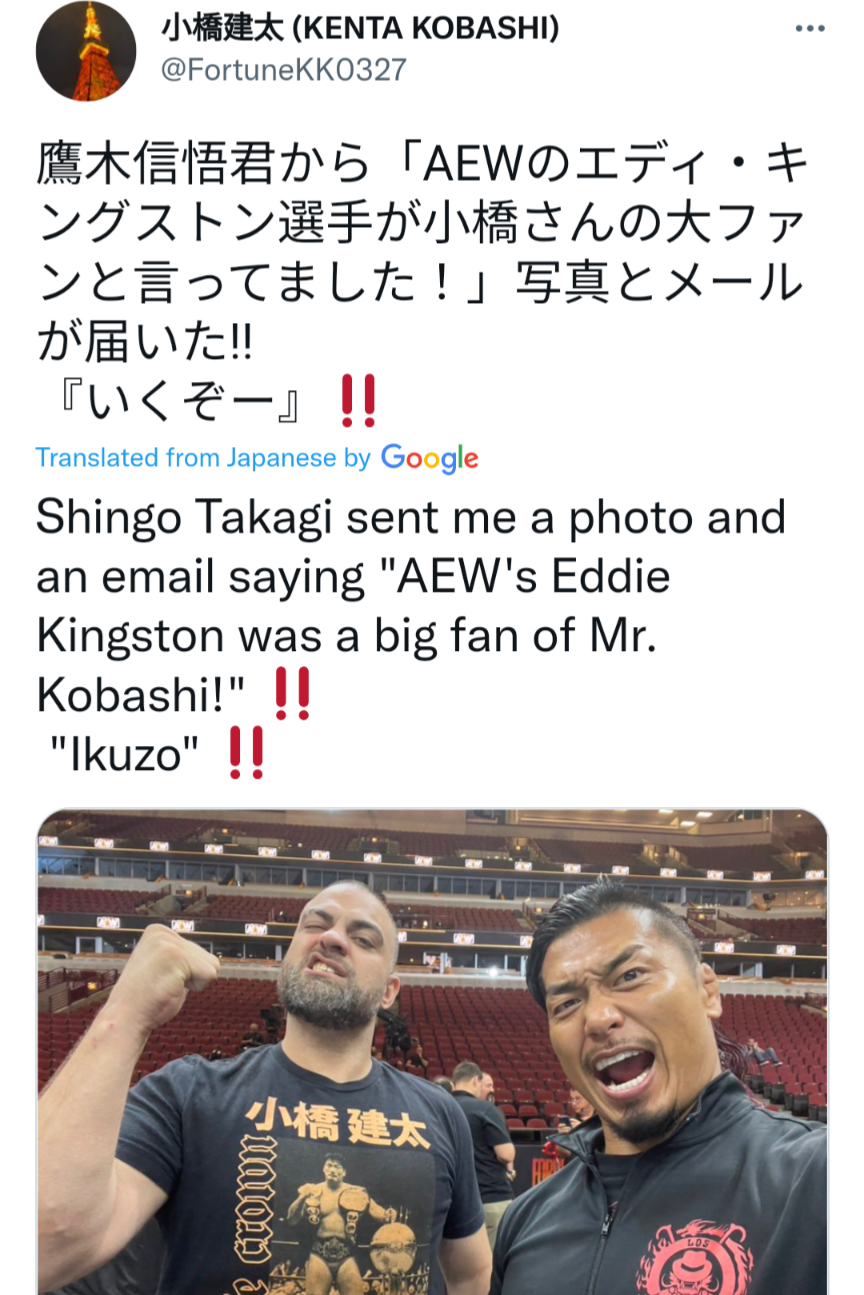Tap the red exclamation emoji after Kobashi!"
This screenshot has height=1295, width=864.
click(292, 695)
